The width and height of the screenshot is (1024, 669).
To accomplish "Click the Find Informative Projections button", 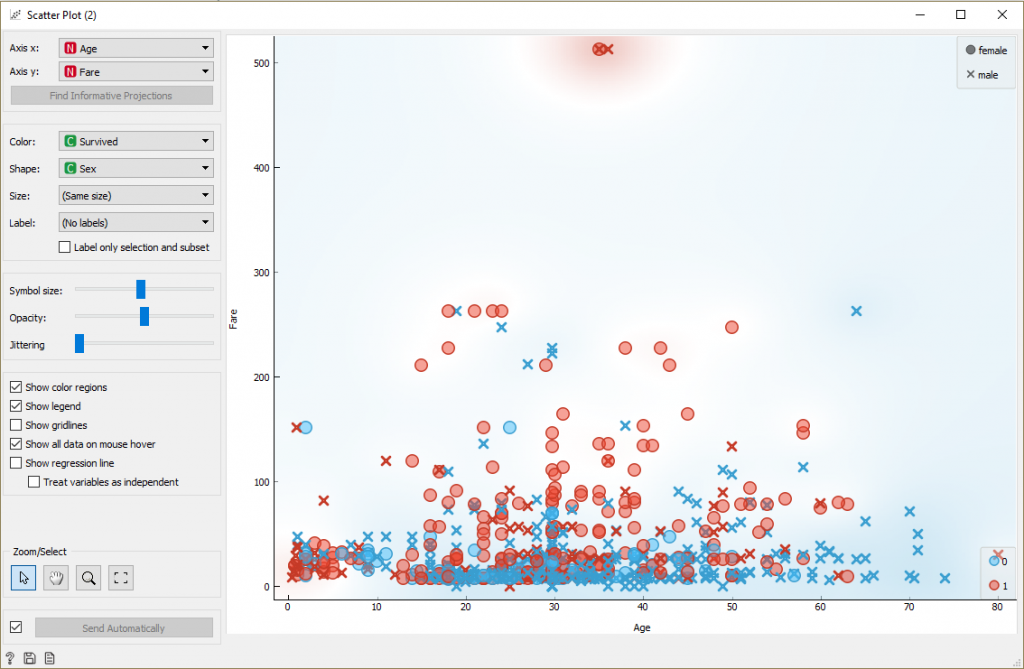I will coord(111,94).
